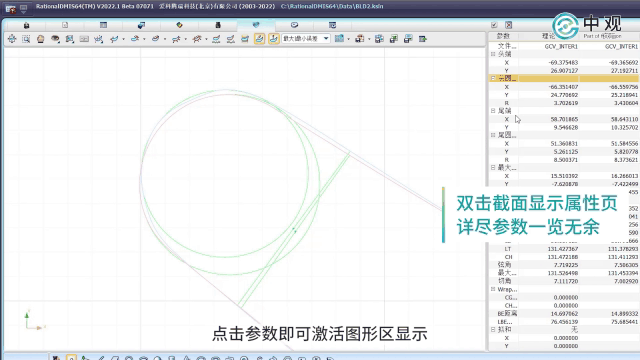Select the 弦角 parameter row label
The image size is (640, 360).
click(x=505, y=265)
